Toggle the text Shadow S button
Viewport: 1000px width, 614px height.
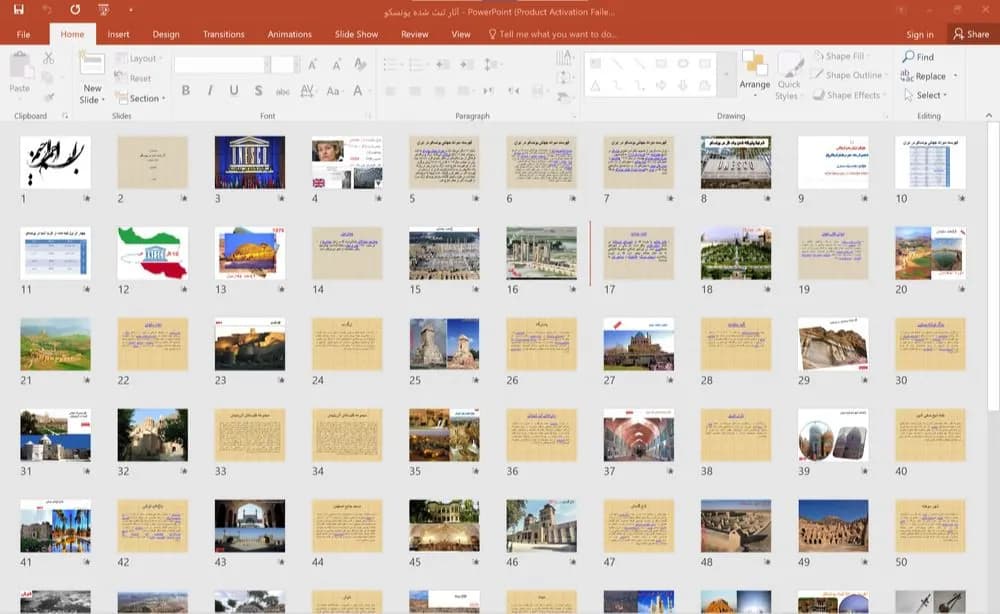click(258, 91)
